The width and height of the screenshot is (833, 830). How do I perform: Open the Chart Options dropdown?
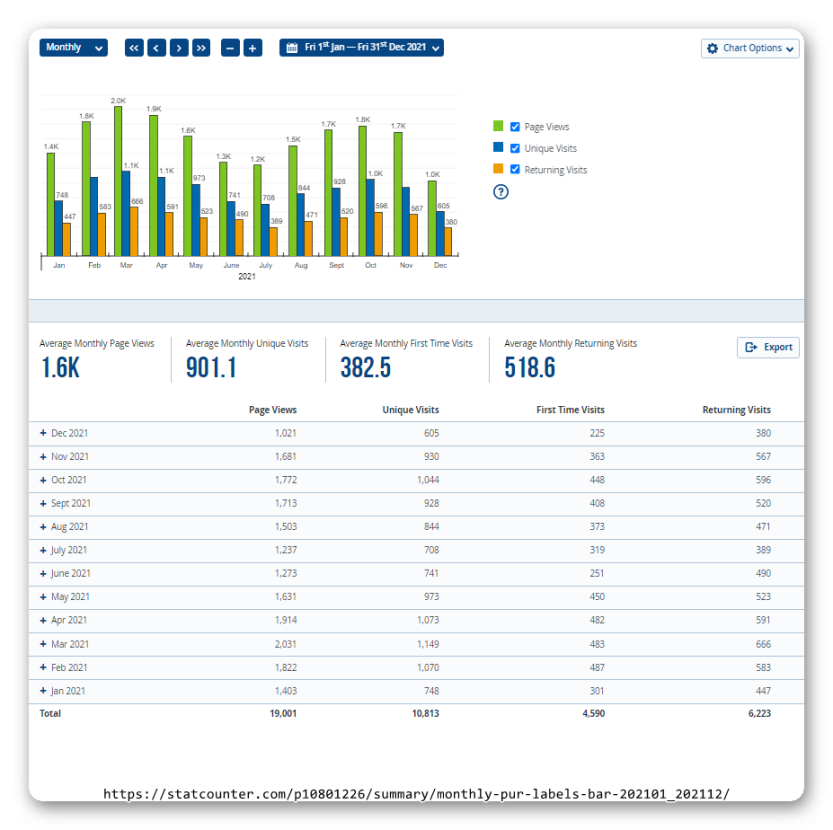pos(750,48)
